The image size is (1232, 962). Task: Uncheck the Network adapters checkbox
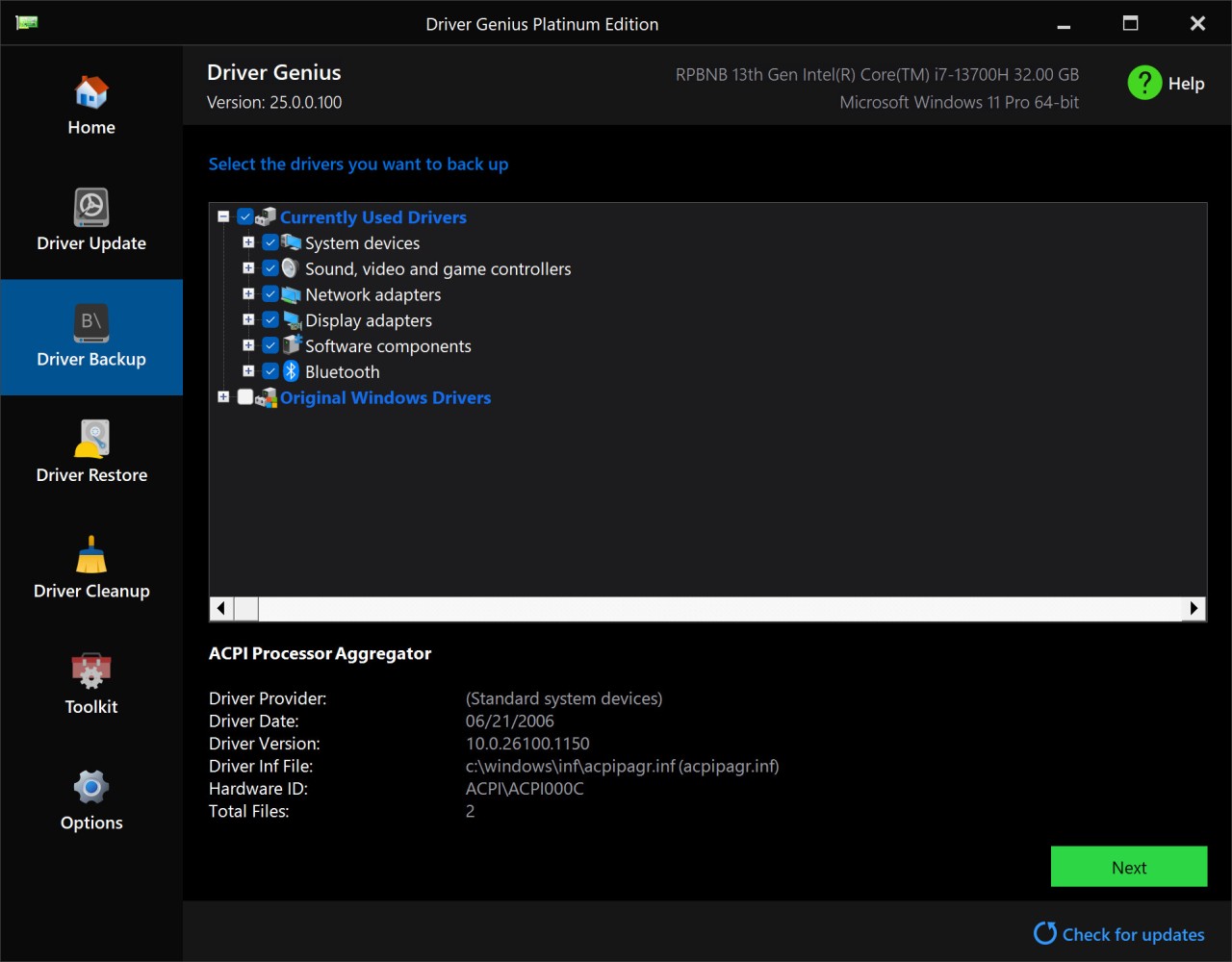[270, 294]
